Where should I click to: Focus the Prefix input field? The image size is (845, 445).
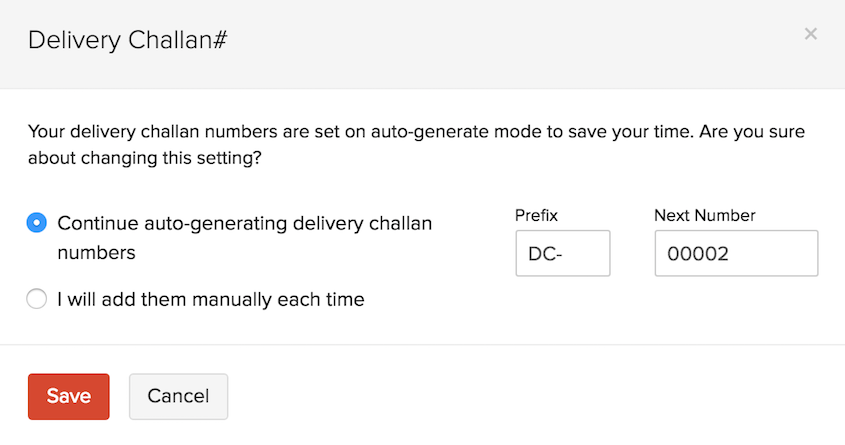click(x=562, y=254)
